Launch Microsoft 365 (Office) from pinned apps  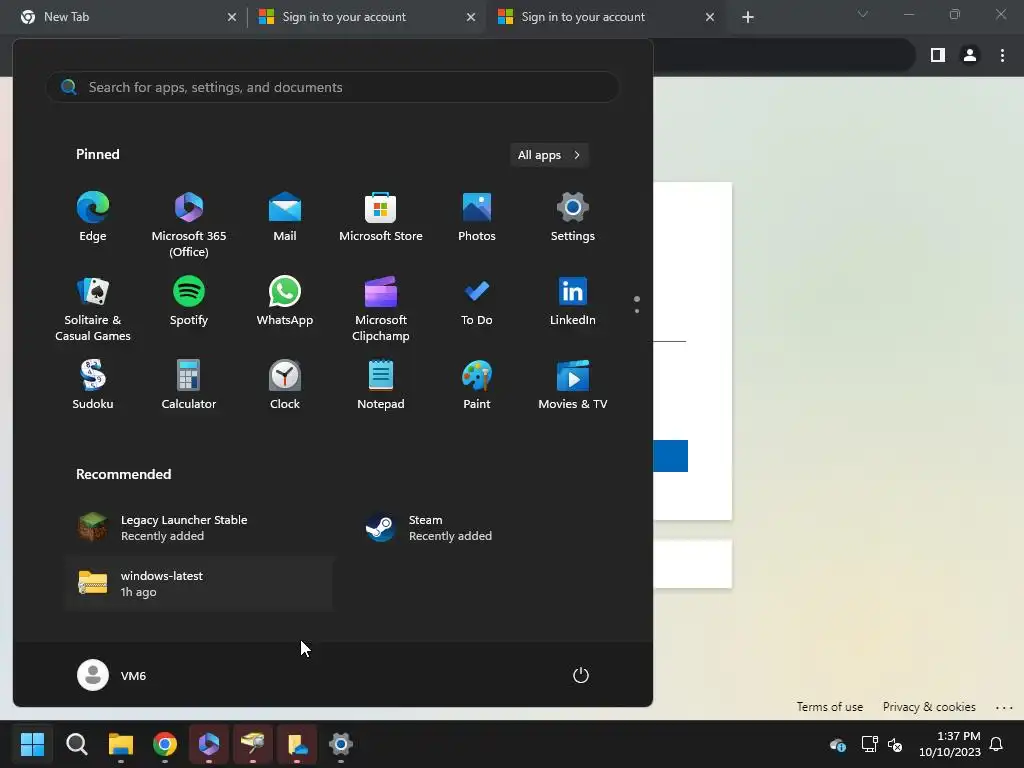coord(189,225)
